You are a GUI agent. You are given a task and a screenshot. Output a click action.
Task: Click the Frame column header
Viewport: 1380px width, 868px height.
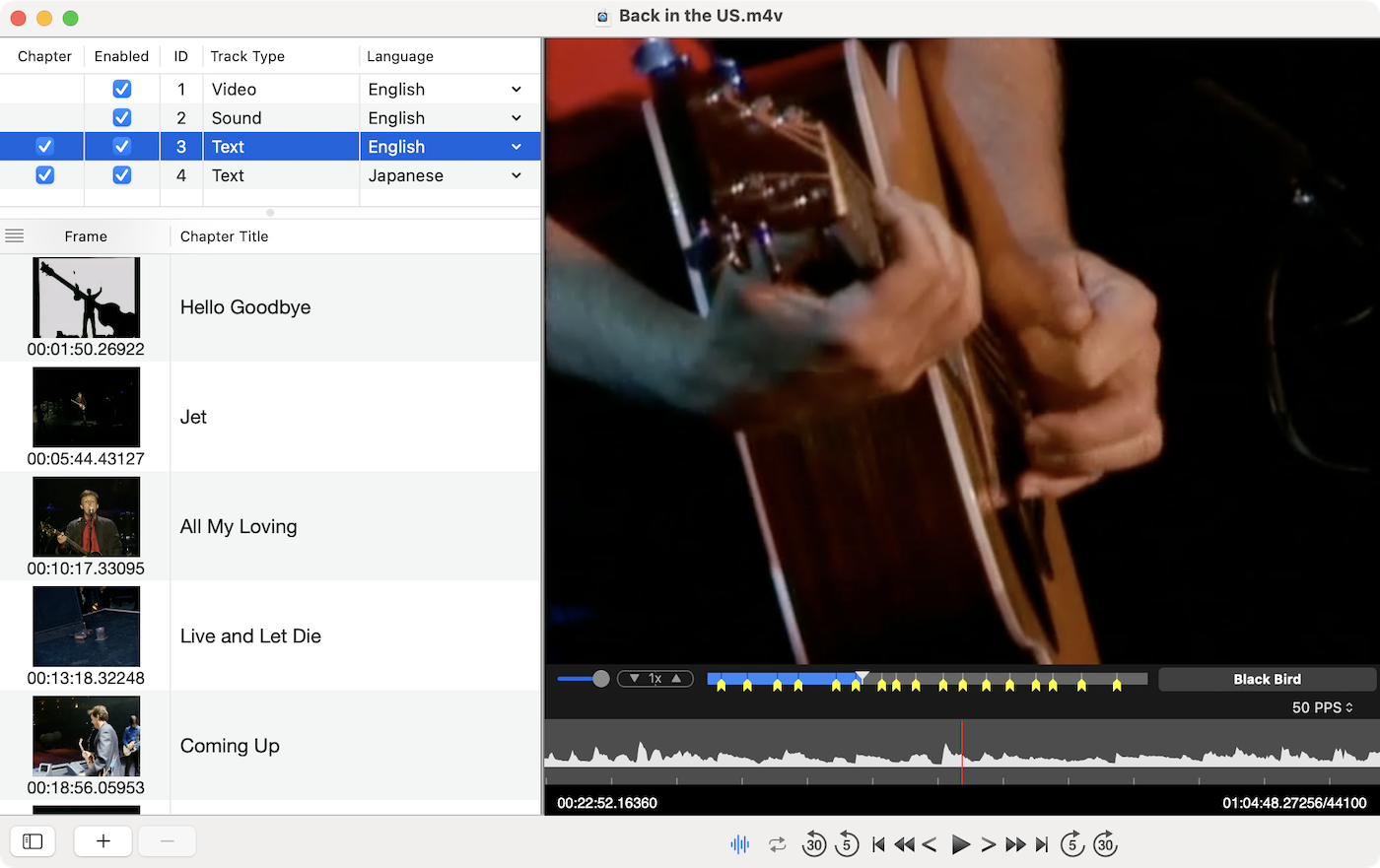86,236
